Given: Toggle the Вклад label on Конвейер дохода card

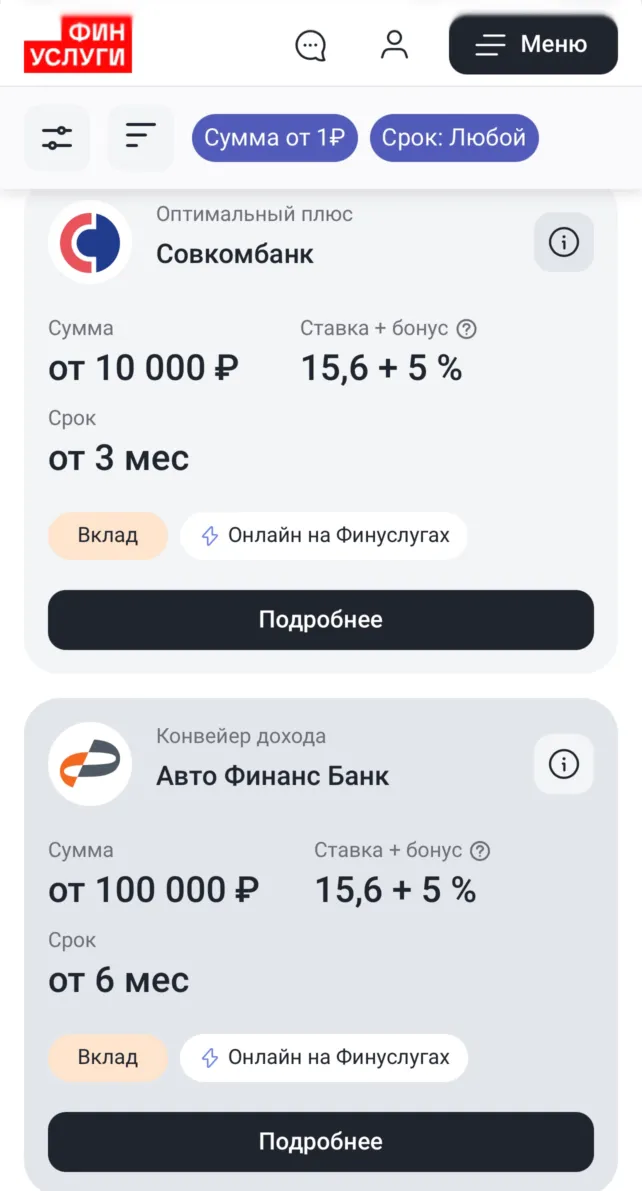Looking at the screenshot, I should click(x=107, y=1057).
